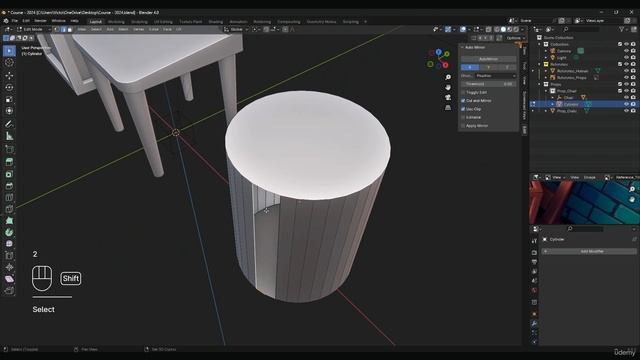Expand the Camera item in outliner
Image resolution: width=640 pixels, height=360 pixels.
[x=546, y=51]
